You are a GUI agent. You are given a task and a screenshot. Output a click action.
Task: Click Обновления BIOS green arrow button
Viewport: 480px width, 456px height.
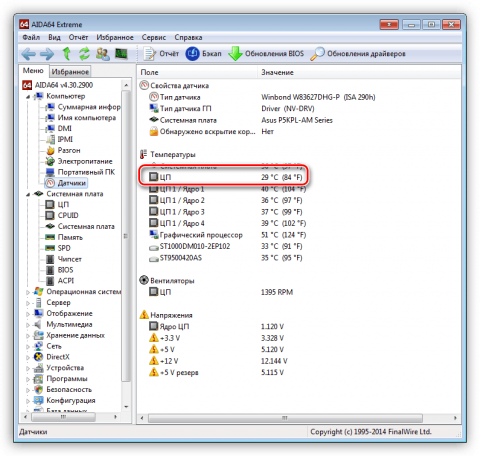pyautogui.click(x=266, y=54)
